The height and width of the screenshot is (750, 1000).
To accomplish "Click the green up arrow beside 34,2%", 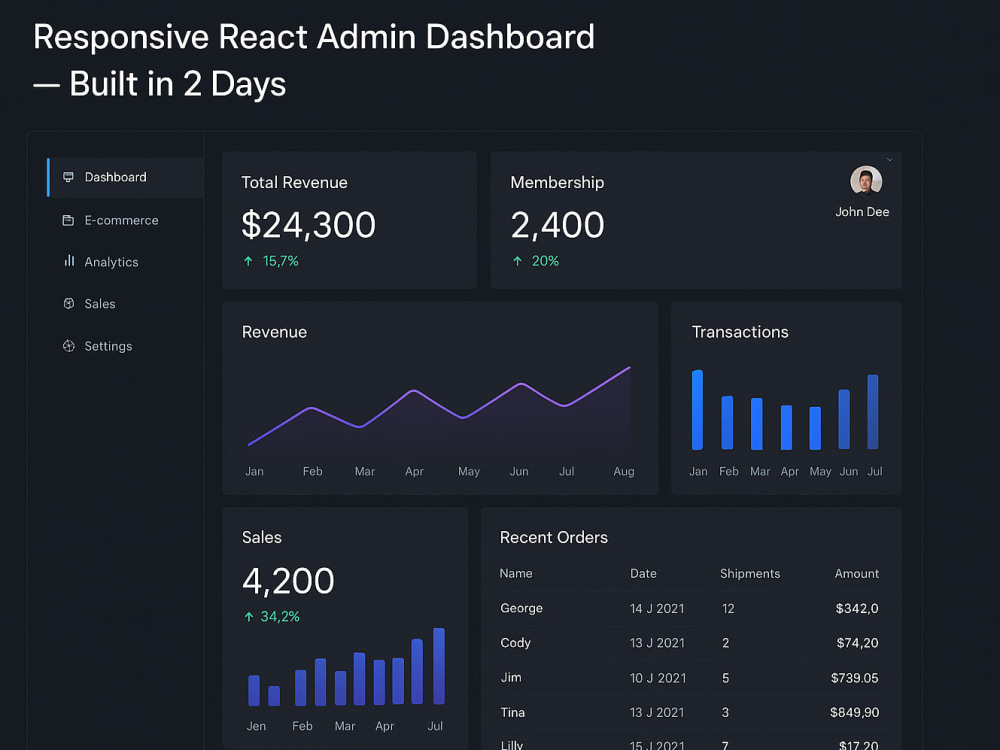I will click(249, 617).
